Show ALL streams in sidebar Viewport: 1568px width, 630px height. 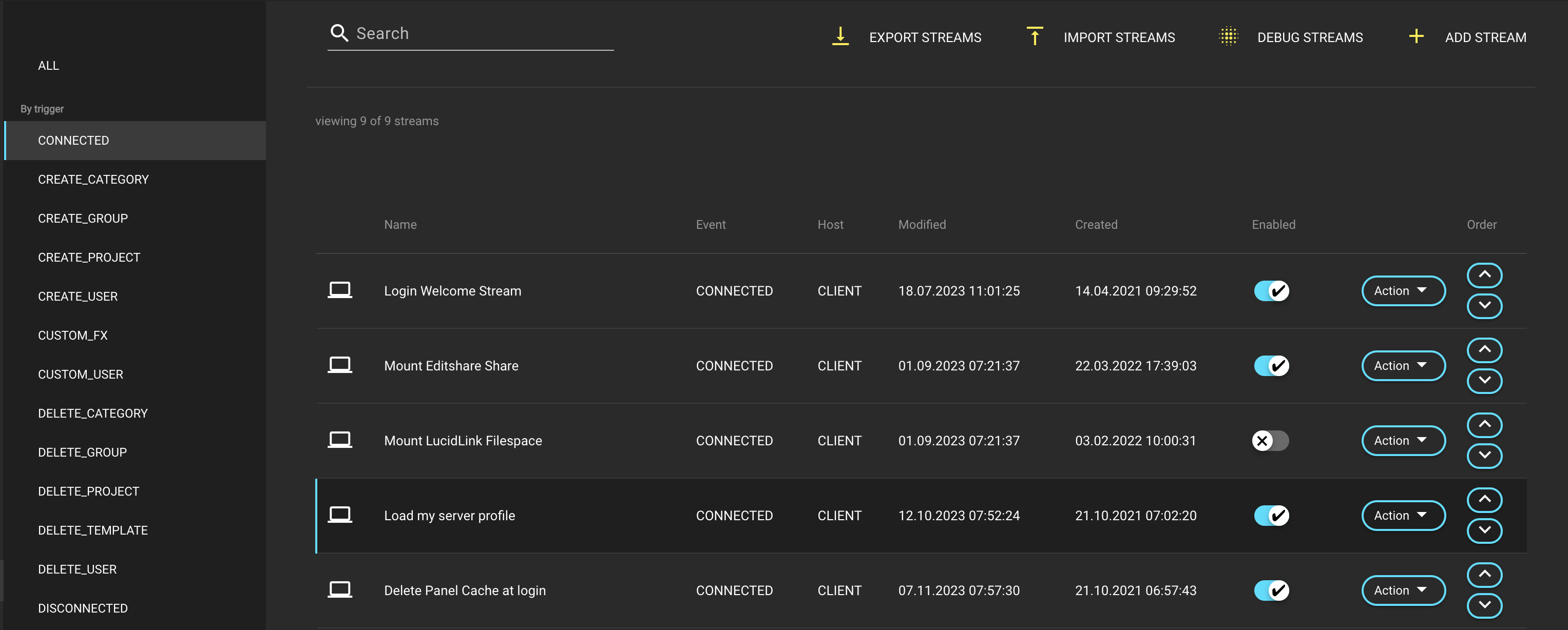[48, 65]
